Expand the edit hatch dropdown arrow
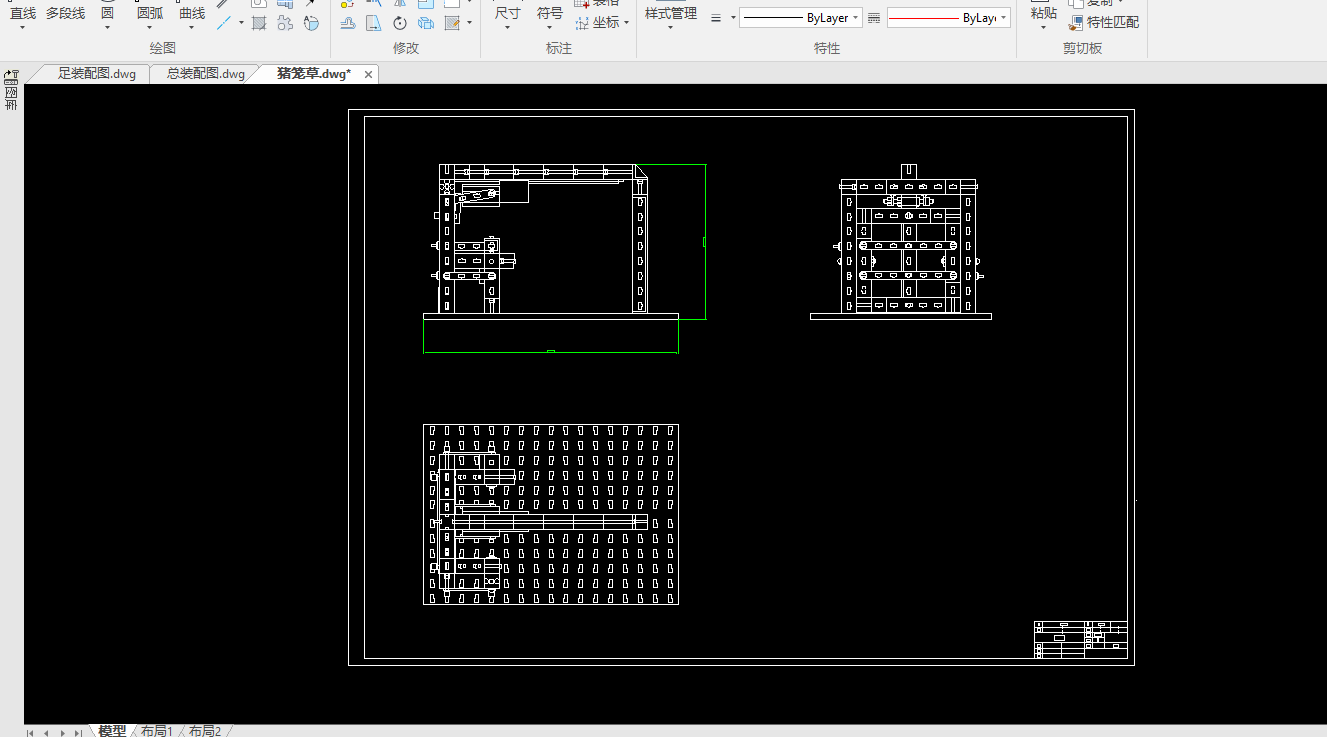This screenshot has width=1327, height=737. [469, 22]
